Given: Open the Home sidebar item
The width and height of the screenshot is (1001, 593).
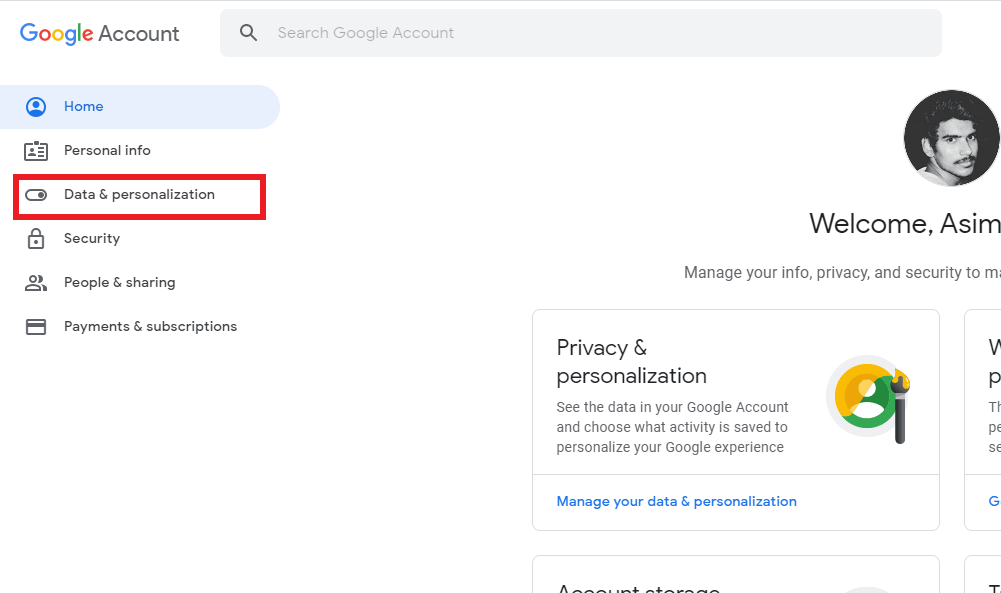Looking at the screenshot, I should tap(140, 107).
